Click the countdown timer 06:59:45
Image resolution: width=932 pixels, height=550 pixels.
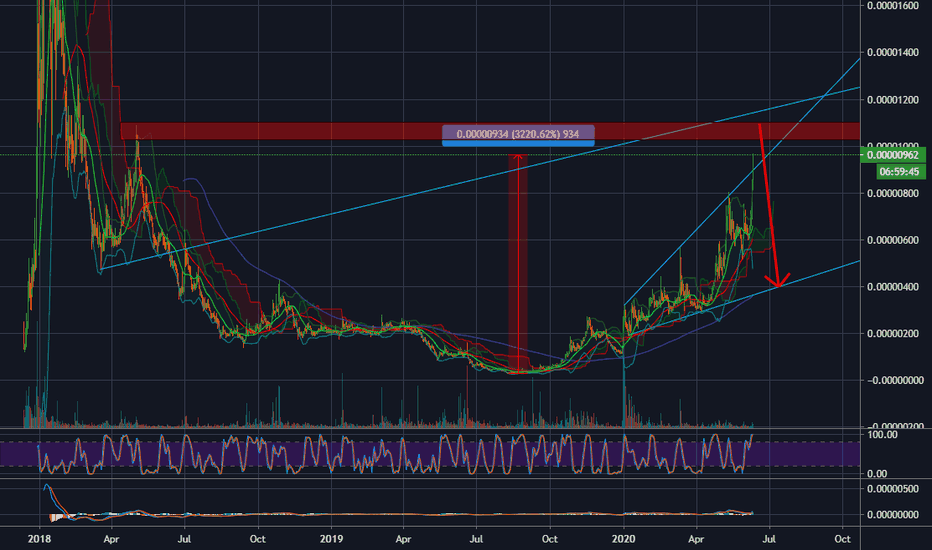(x=899, y=172)
